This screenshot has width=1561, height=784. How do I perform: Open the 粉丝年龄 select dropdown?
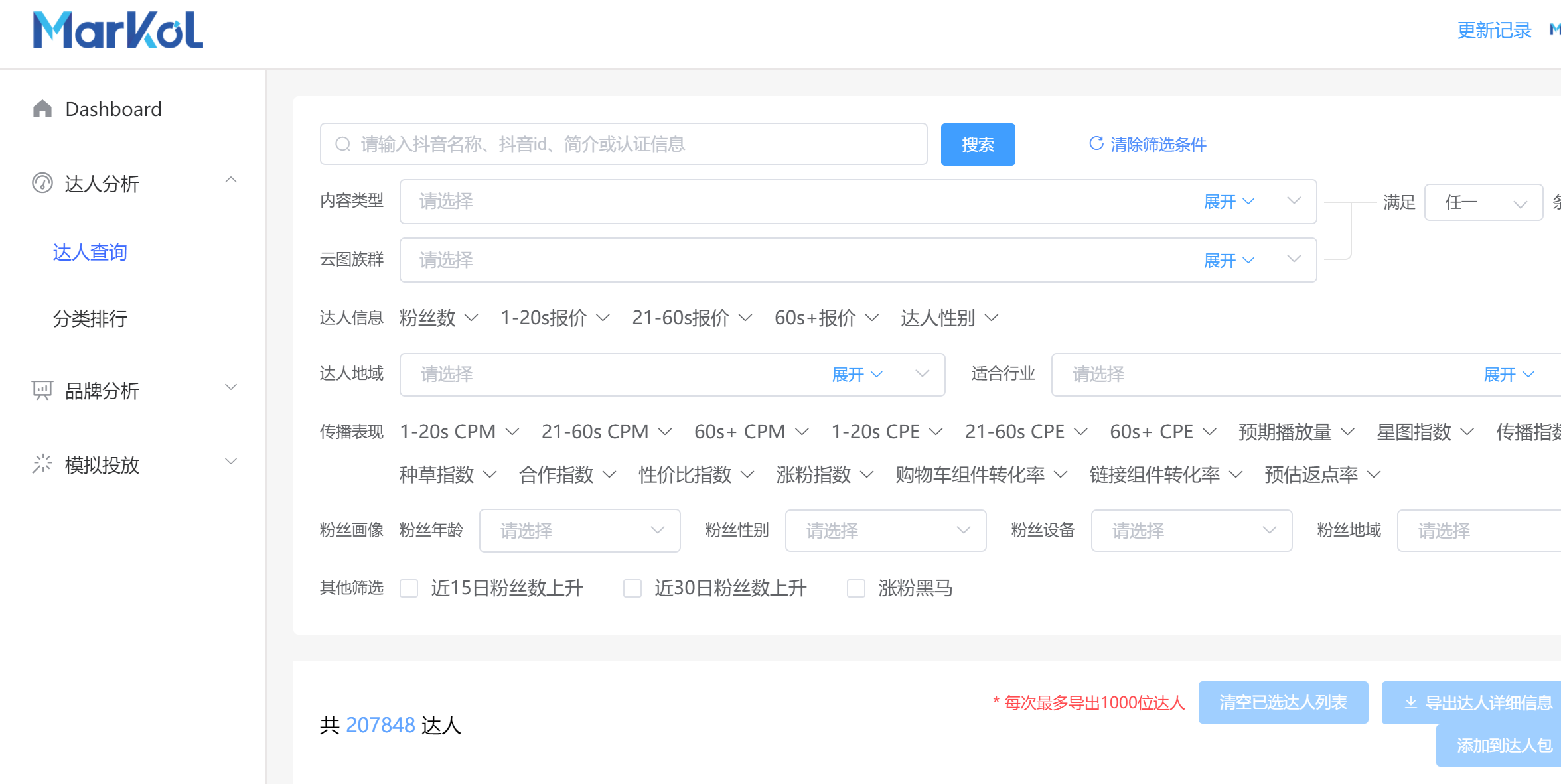[x=579, y=530]
